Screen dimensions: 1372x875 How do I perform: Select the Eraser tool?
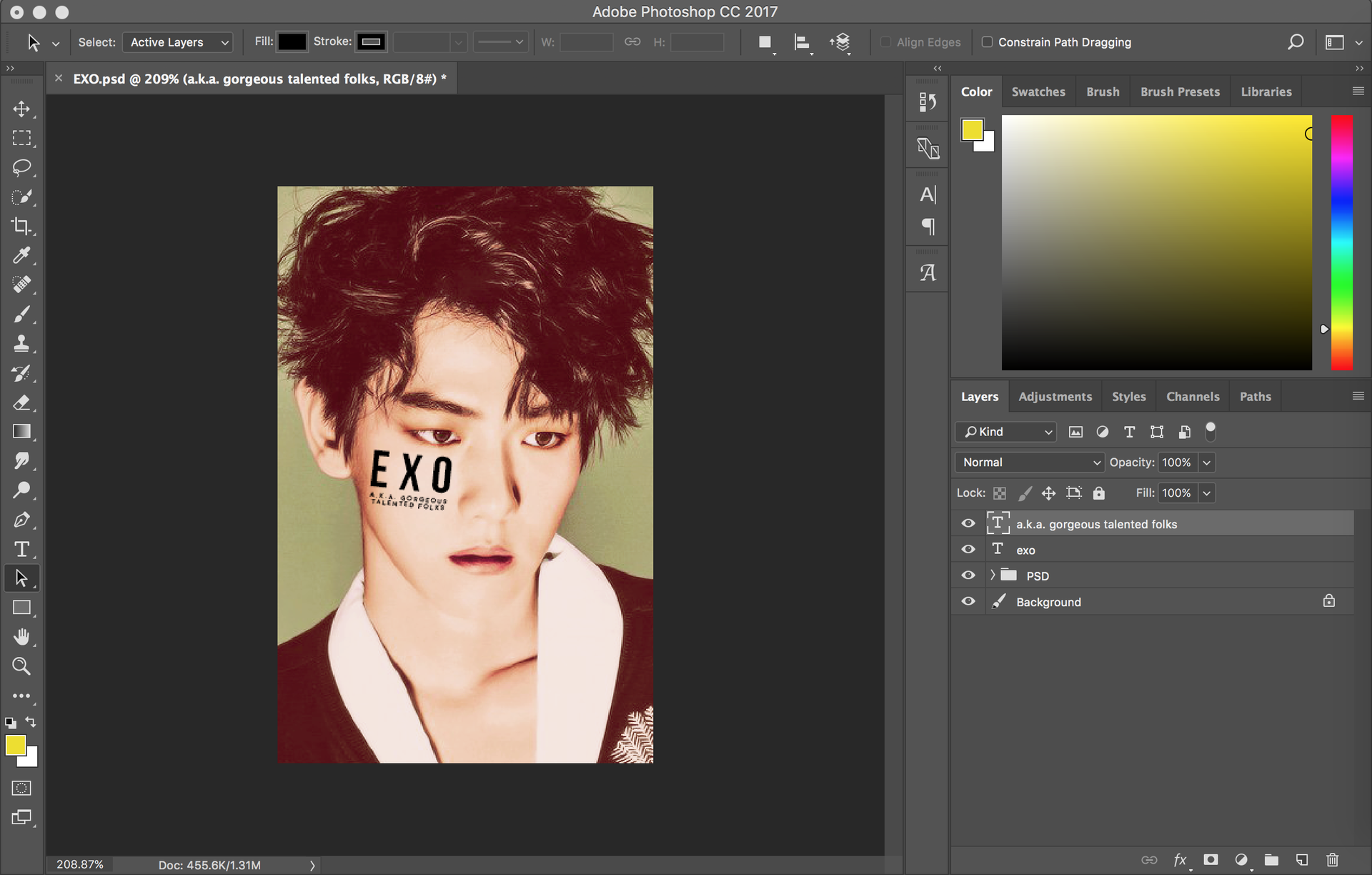pos(21,402)
